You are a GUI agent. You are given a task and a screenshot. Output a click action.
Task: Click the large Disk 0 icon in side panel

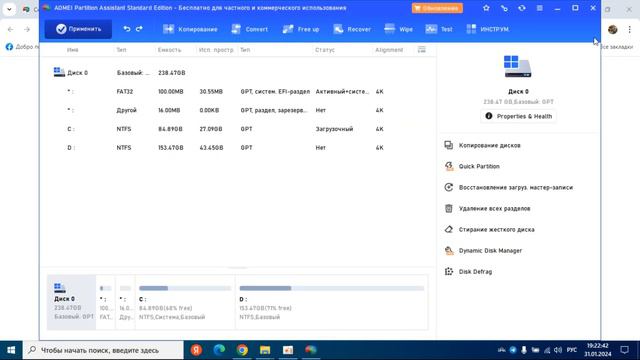point(518,67)
